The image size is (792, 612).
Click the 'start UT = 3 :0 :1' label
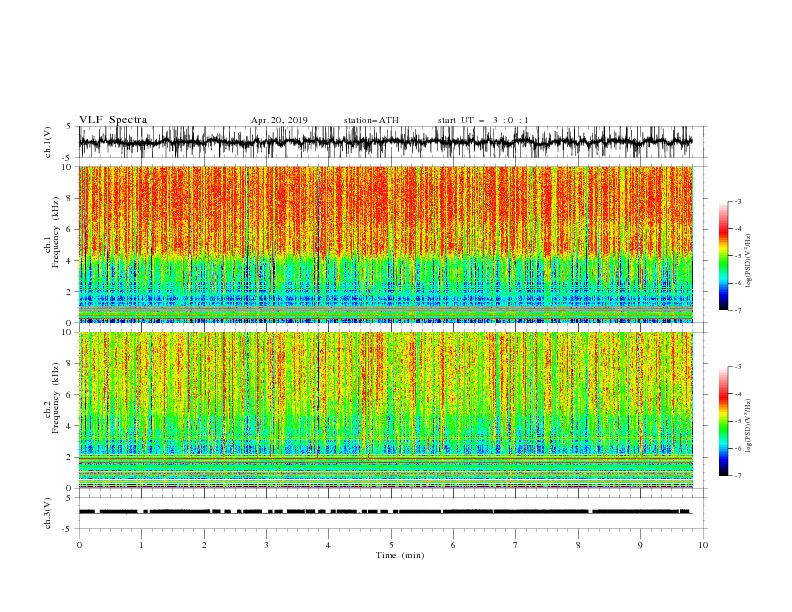point(483,120)
